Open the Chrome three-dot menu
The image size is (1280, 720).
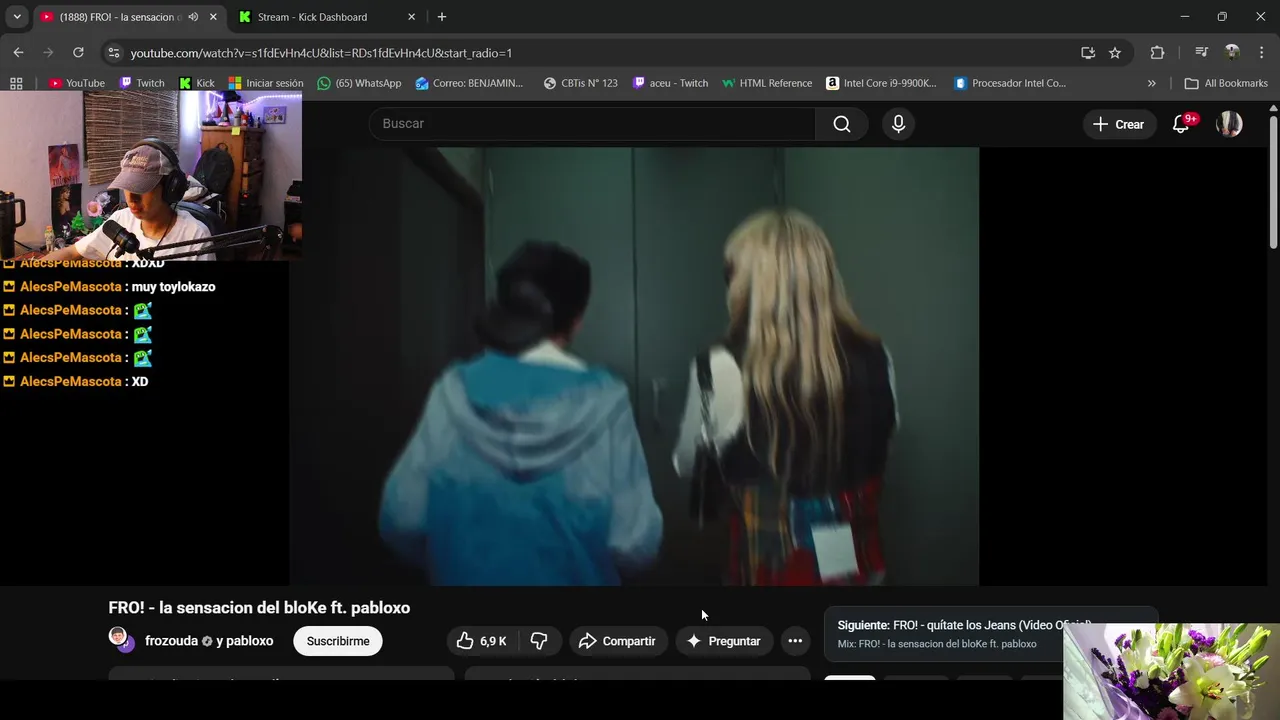[1262, 53]
